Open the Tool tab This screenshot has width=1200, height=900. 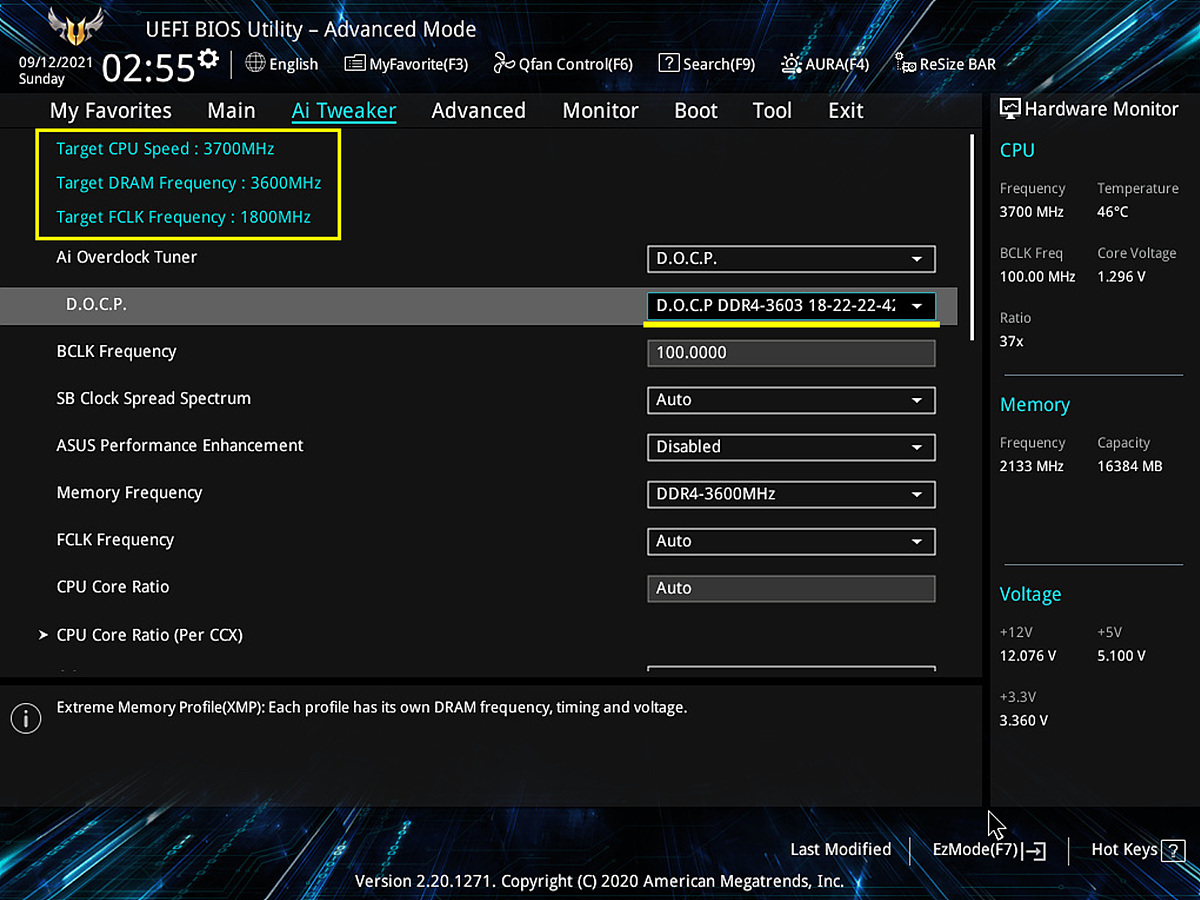click(772, 111)
